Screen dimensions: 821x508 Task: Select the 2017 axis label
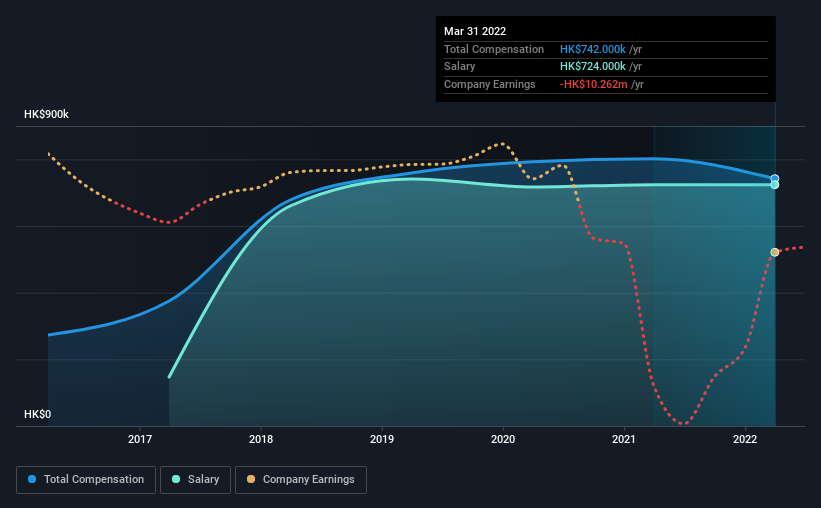pyautogui.click(x=140, y=439)
